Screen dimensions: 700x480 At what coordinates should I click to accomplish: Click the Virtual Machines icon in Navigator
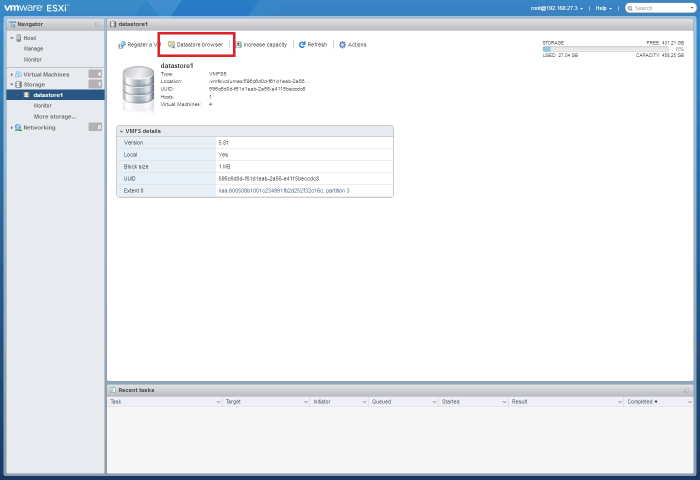18,74
